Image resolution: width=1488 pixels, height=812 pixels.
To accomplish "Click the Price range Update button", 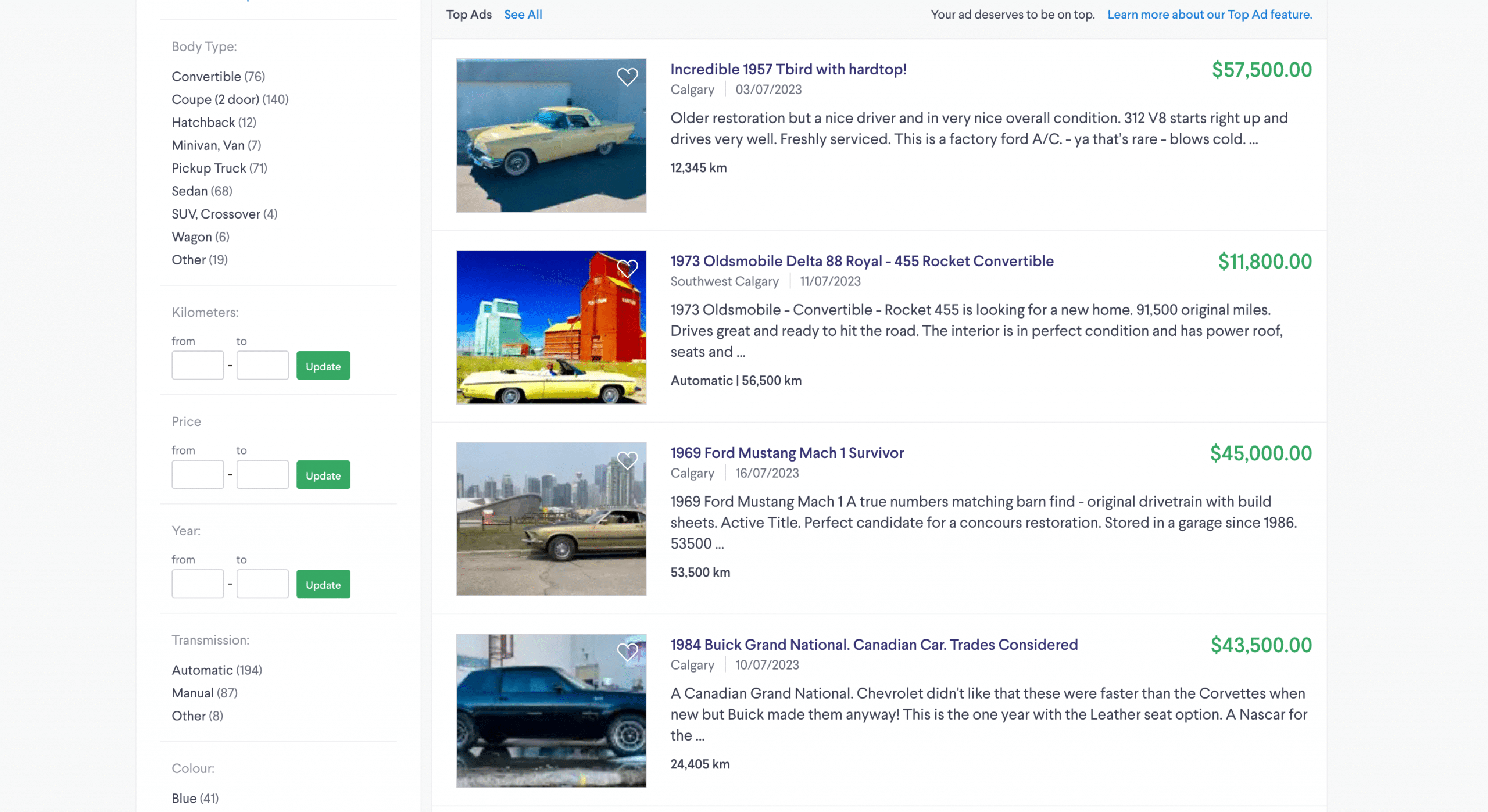I will [x=323, y=475].
